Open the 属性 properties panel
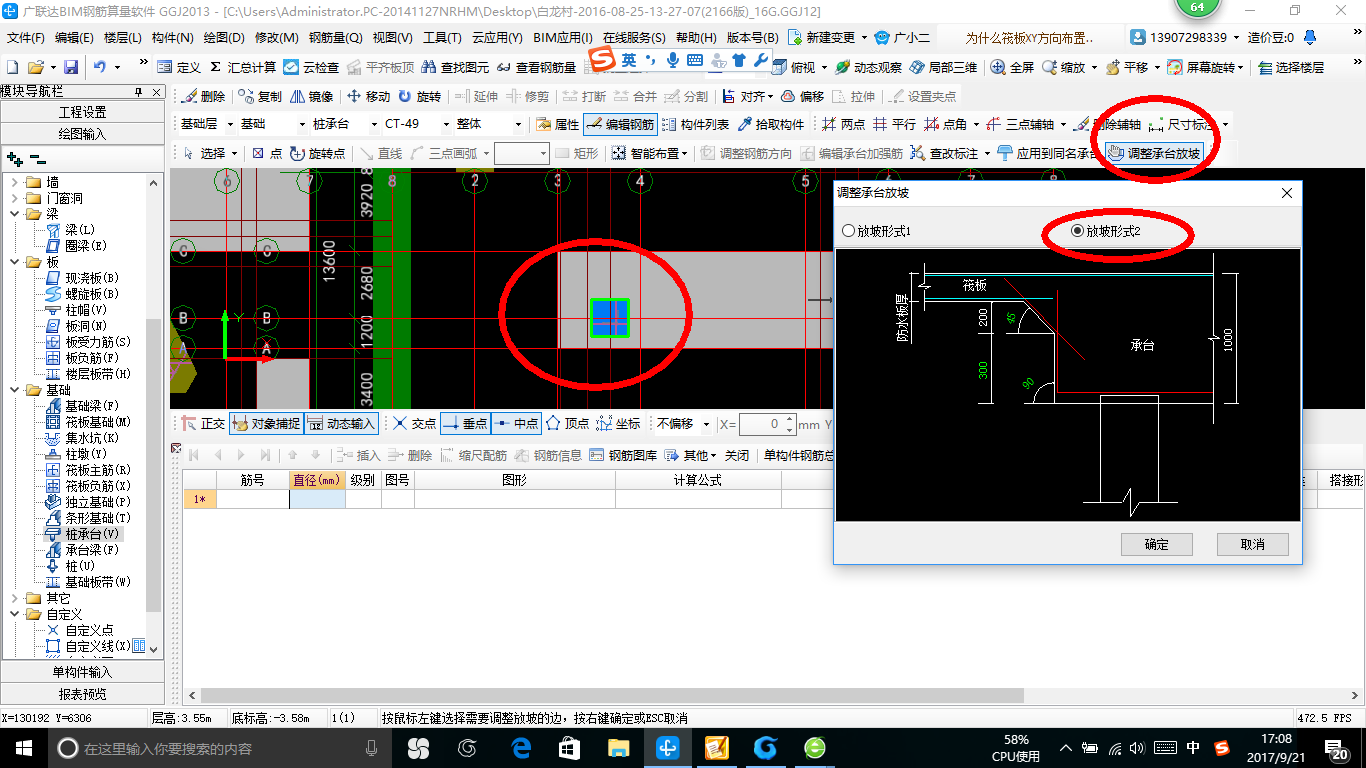 click(557, 125)
